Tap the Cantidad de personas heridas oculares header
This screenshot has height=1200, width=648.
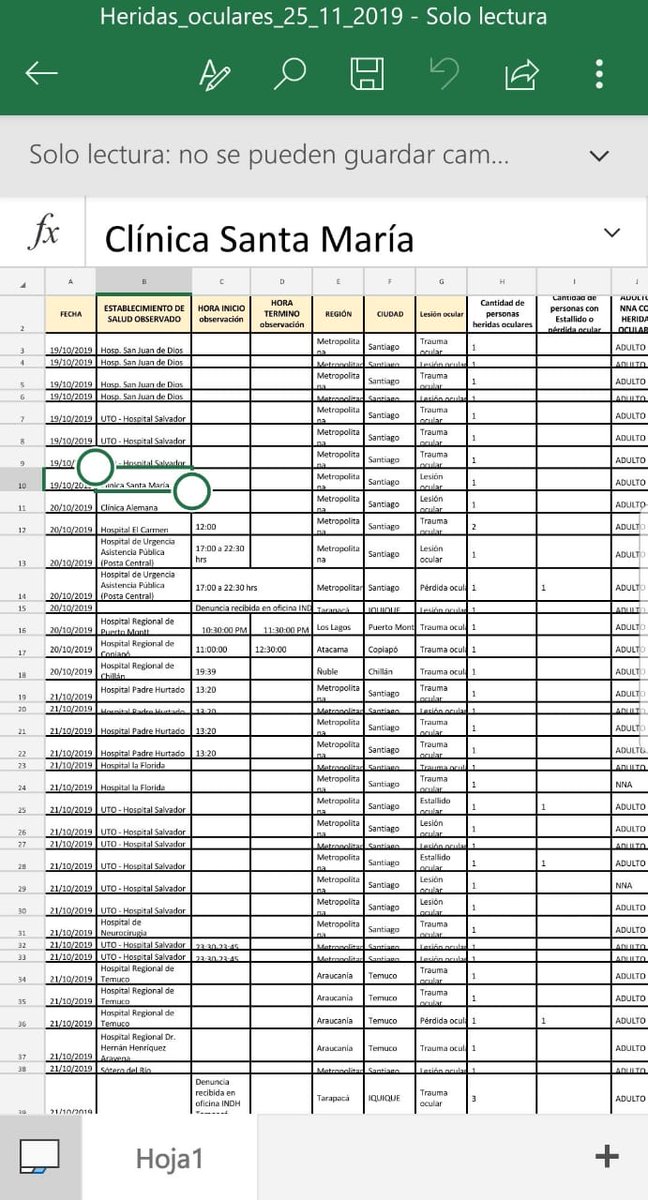click(x=501, y=314)
